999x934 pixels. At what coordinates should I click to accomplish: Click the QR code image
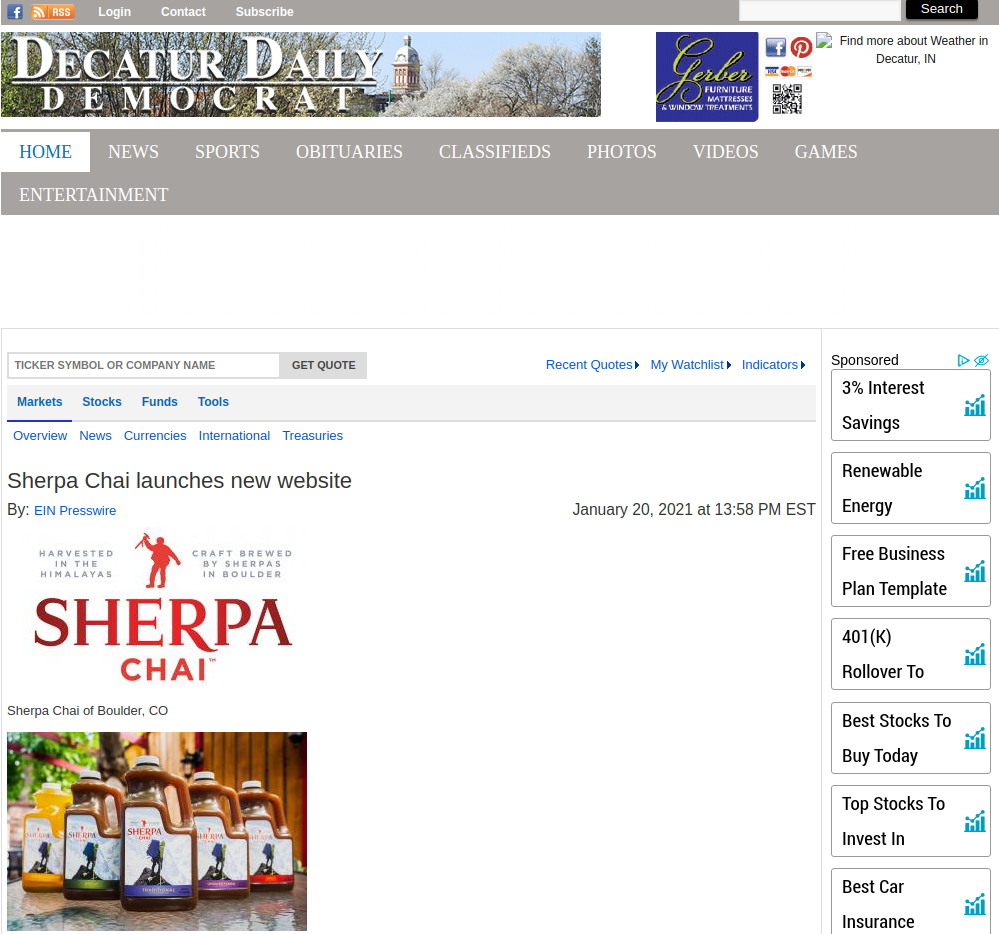point(787,99)
